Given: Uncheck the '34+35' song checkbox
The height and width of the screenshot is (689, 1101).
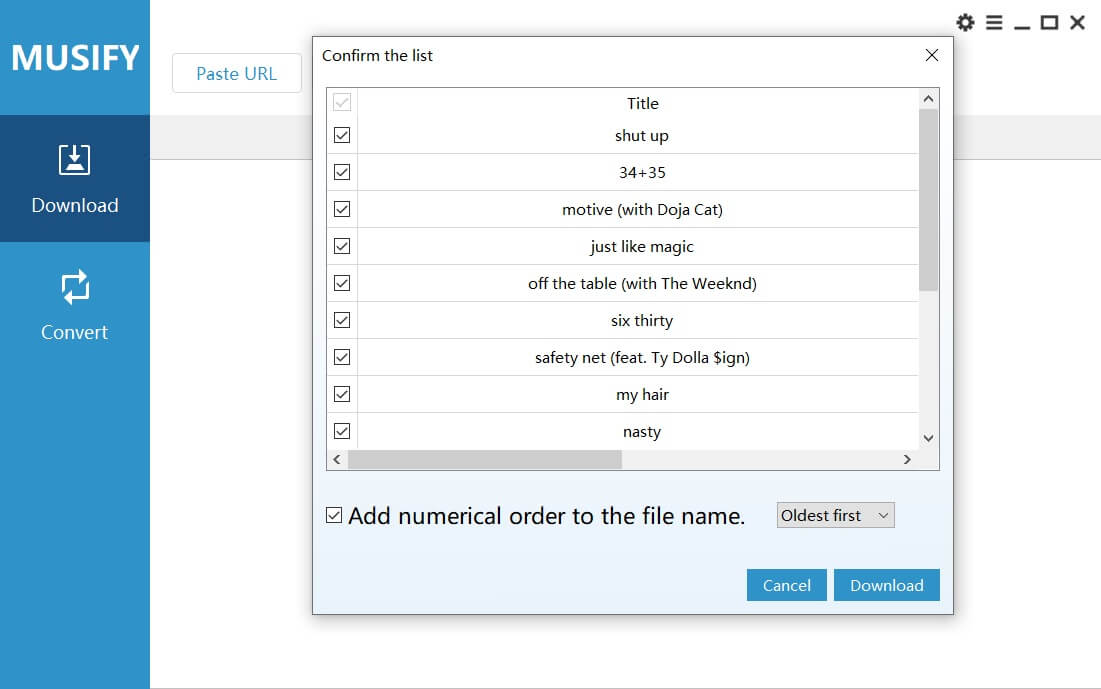Looking at the screenshot, I should click(342, 172).
